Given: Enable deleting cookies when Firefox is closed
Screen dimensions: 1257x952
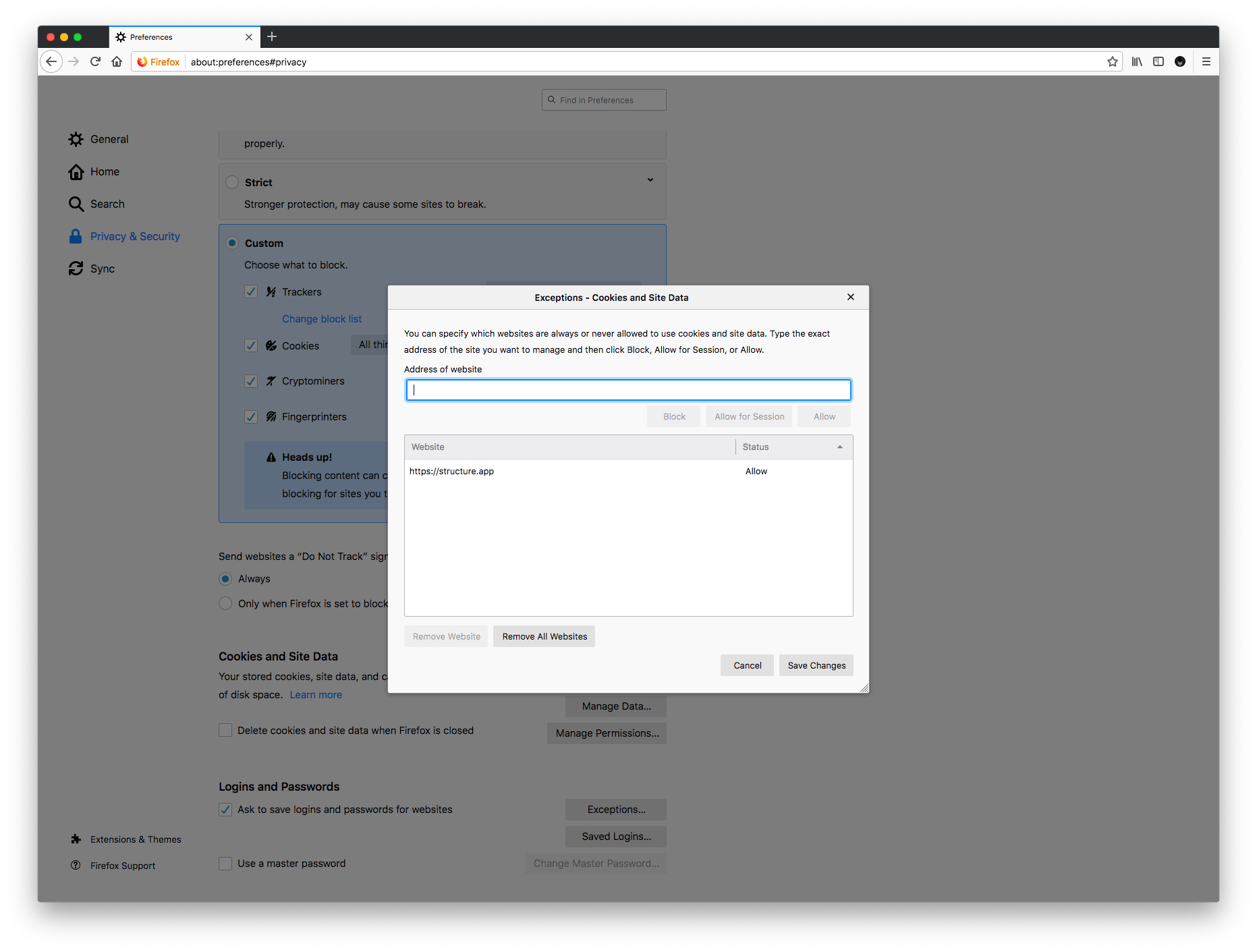Looking at the screenshot, I should click(225, 730).
